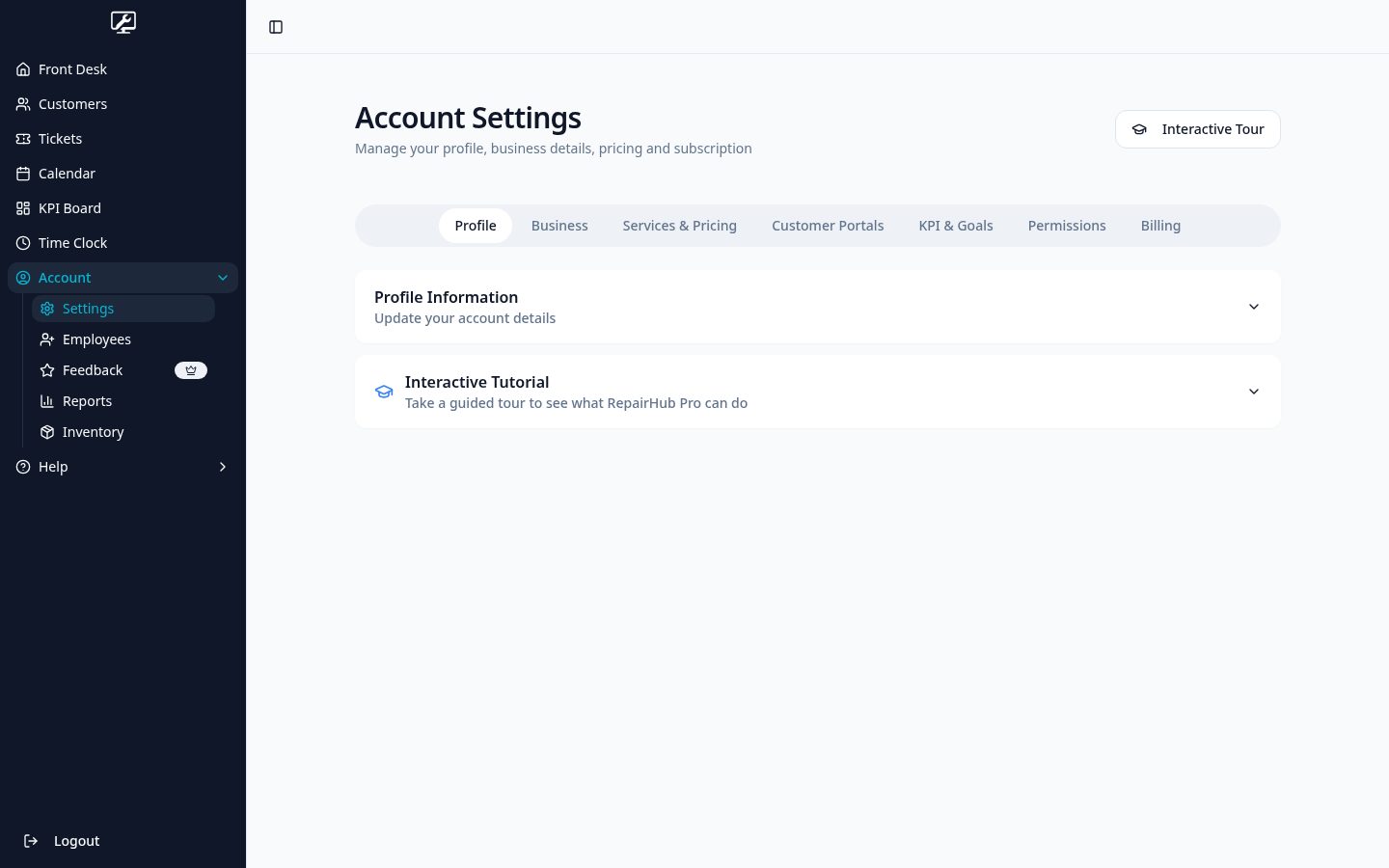
Task: Switch to KPI & Goals tab
Action: coord(956,226)
